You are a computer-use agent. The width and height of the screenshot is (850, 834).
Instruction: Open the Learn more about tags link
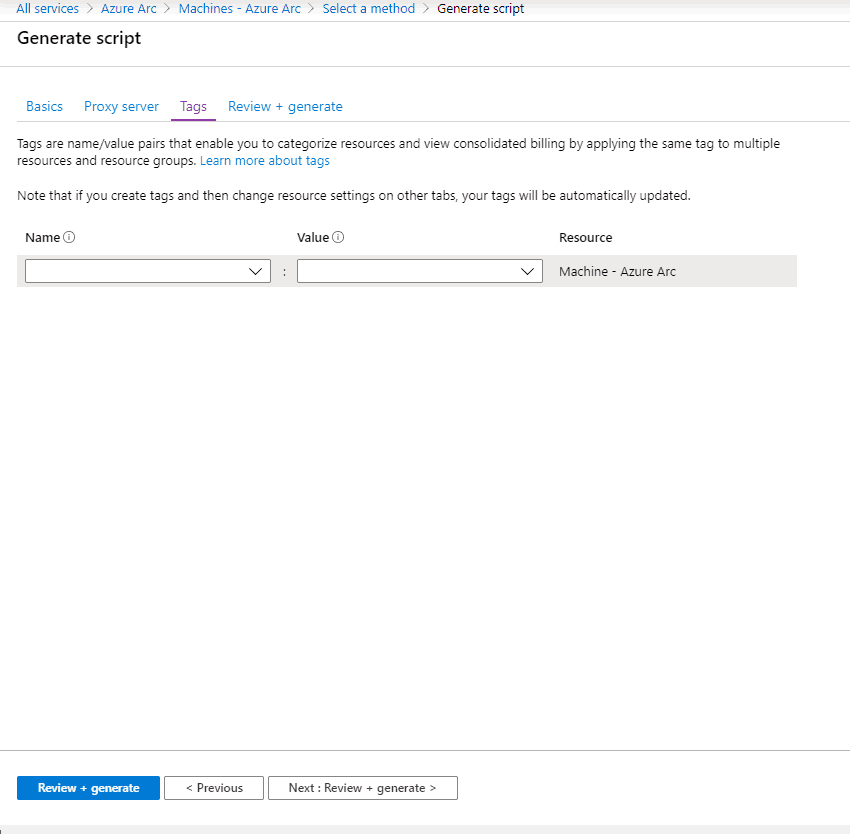click(264, 161)
